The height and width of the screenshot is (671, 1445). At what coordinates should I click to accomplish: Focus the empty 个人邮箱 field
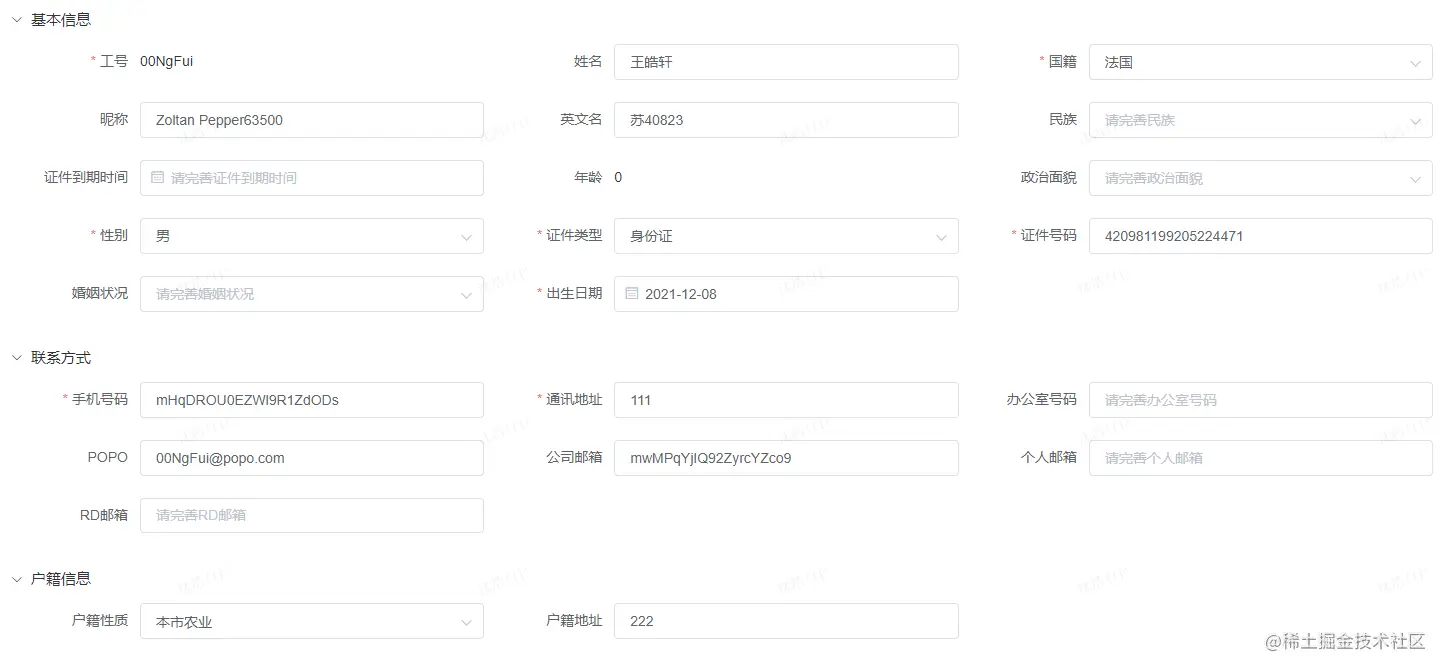click(x=1260, y=458)
